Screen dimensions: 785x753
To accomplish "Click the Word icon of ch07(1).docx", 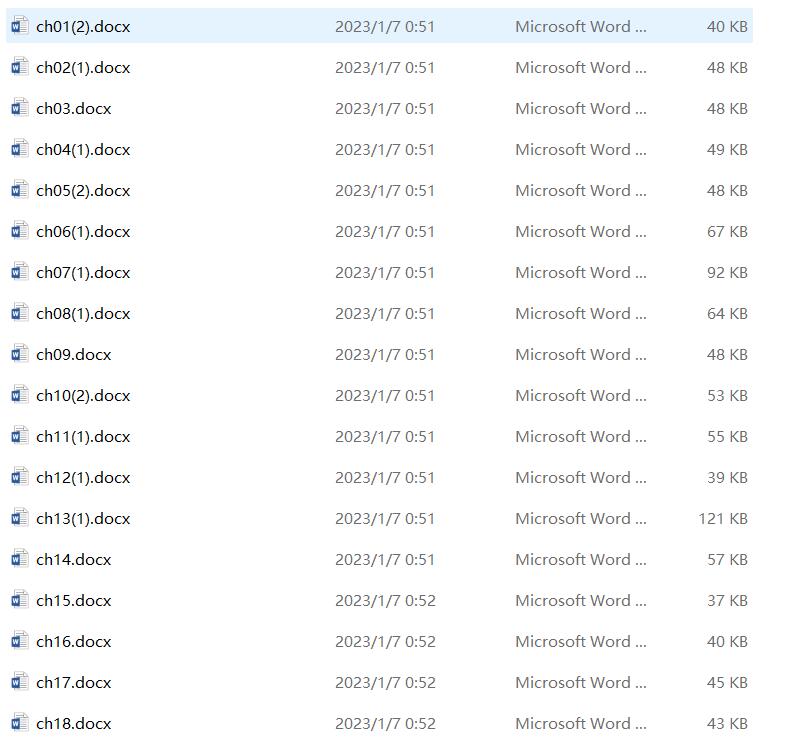I will pos(20,272).
